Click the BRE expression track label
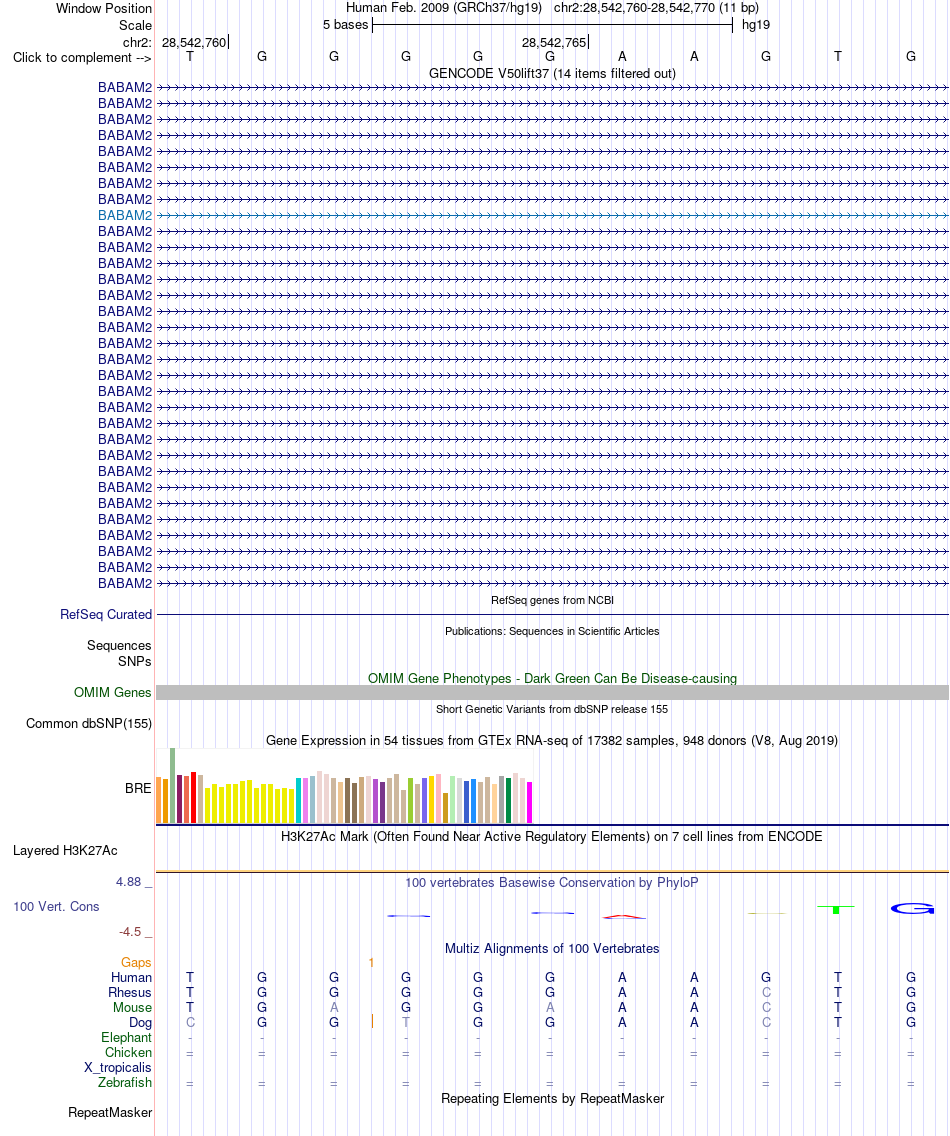The width and height of the screenshot is (950, 1136). (138, 788)
